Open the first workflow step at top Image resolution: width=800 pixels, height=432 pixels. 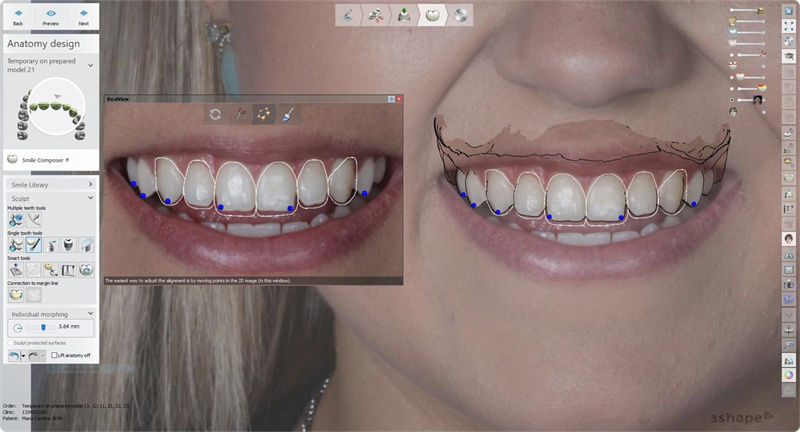coord(348,14)
